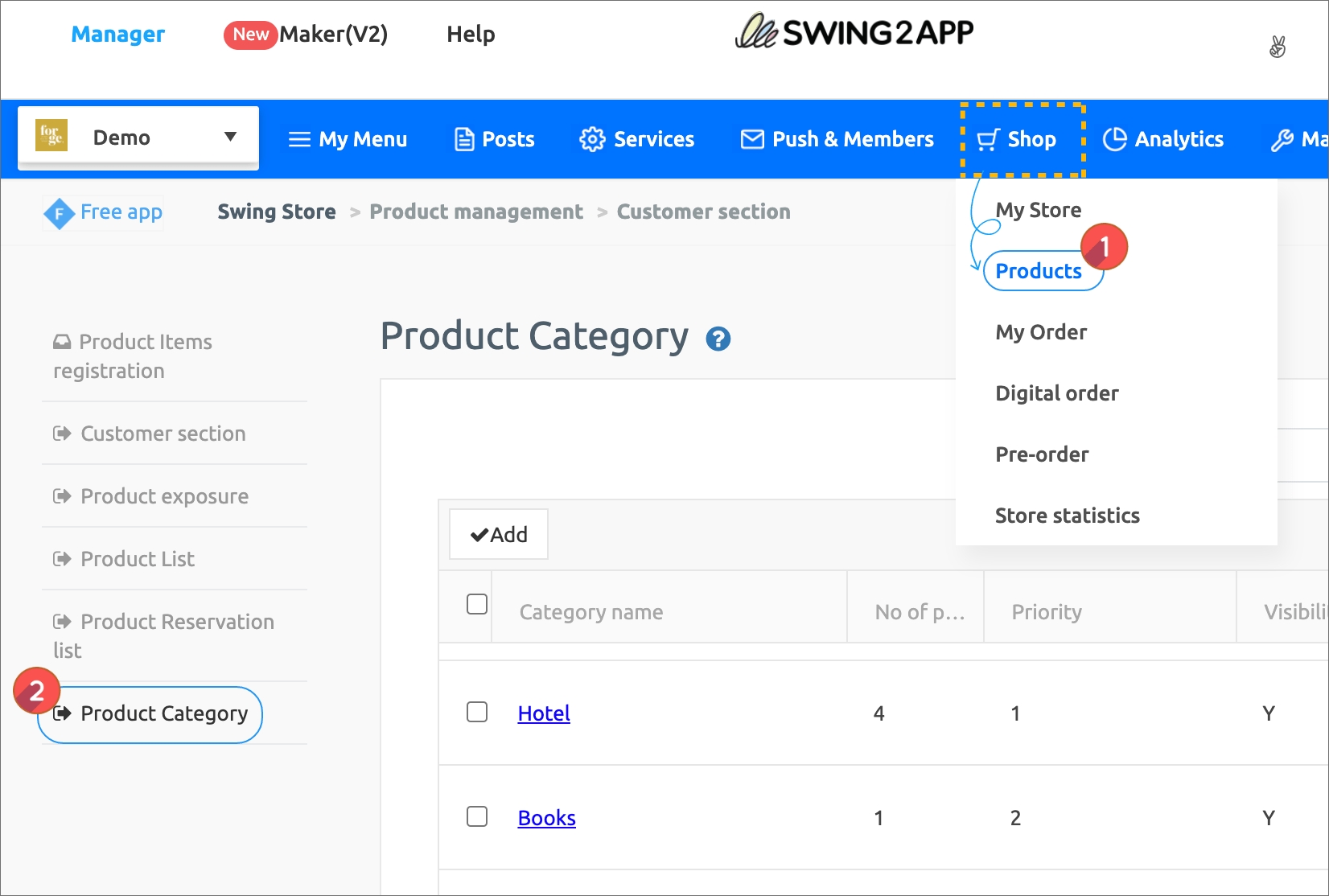Click priority value 2 in Books row

click(1015, 818)
